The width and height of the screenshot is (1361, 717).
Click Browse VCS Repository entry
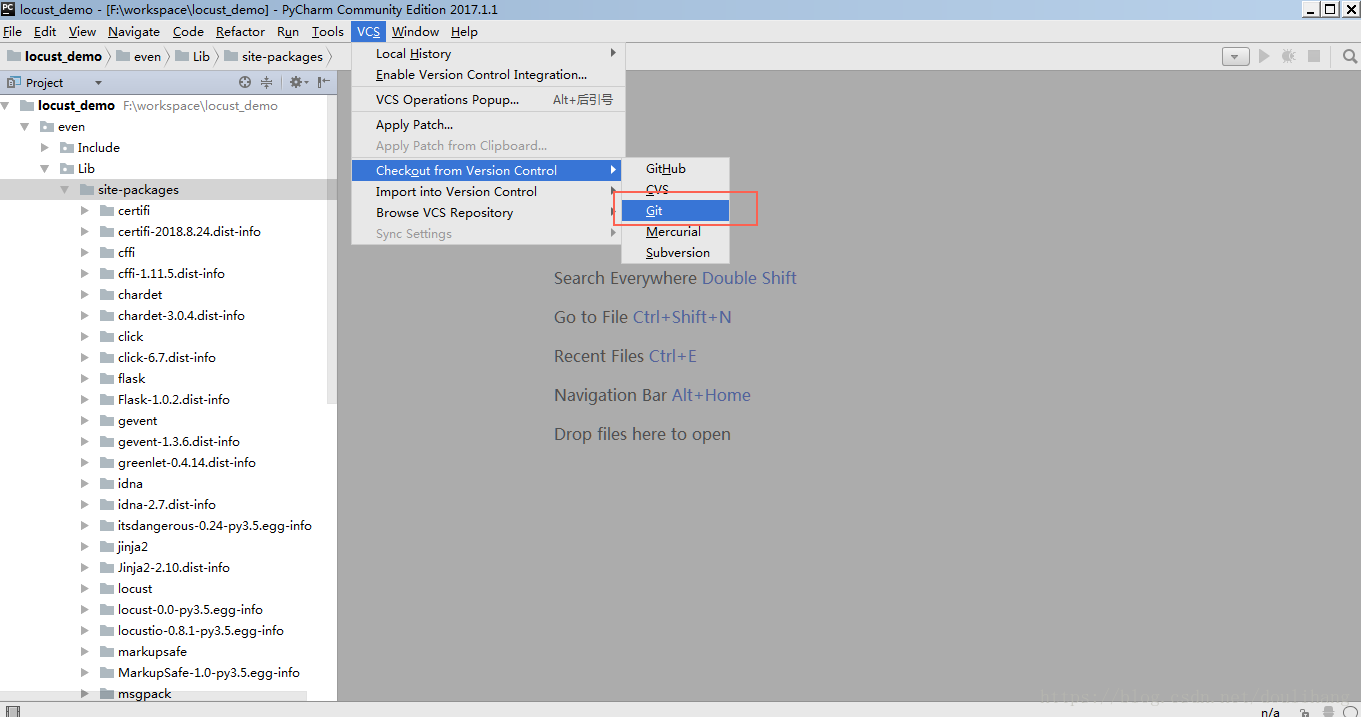488,213
